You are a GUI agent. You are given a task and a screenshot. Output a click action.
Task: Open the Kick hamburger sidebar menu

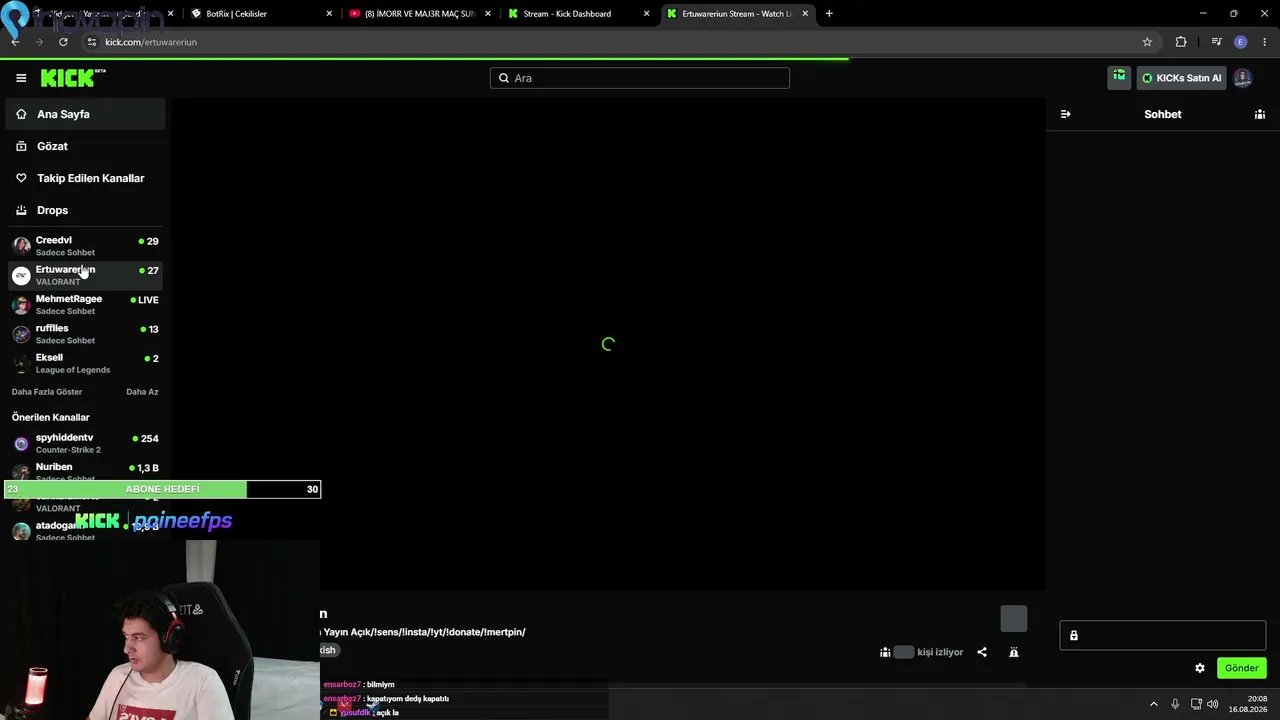[21, 78]
